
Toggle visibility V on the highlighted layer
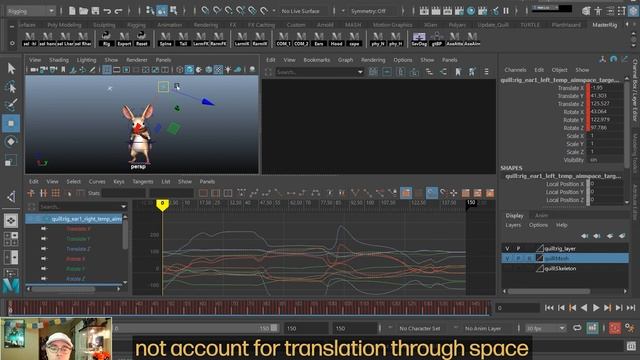(507, 258)
